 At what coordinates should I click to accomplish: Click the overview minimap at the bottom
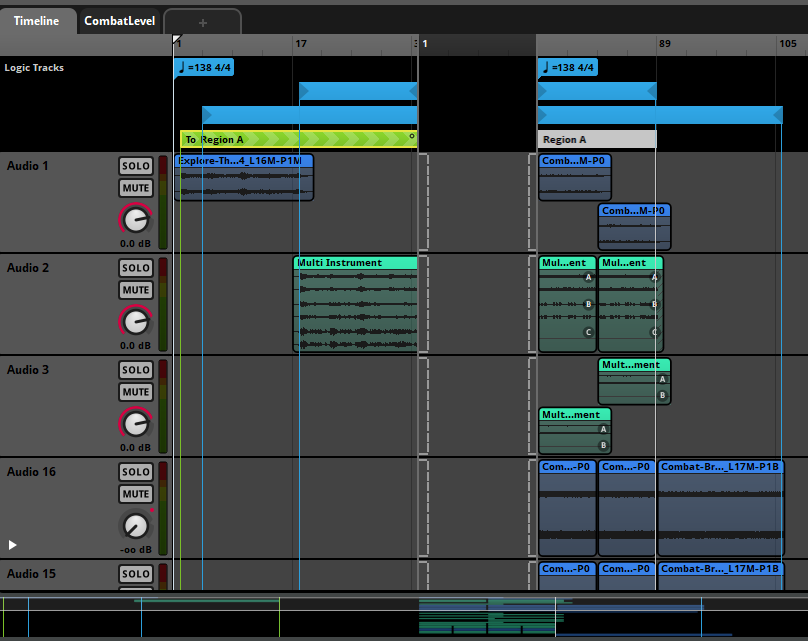[404, 617]
